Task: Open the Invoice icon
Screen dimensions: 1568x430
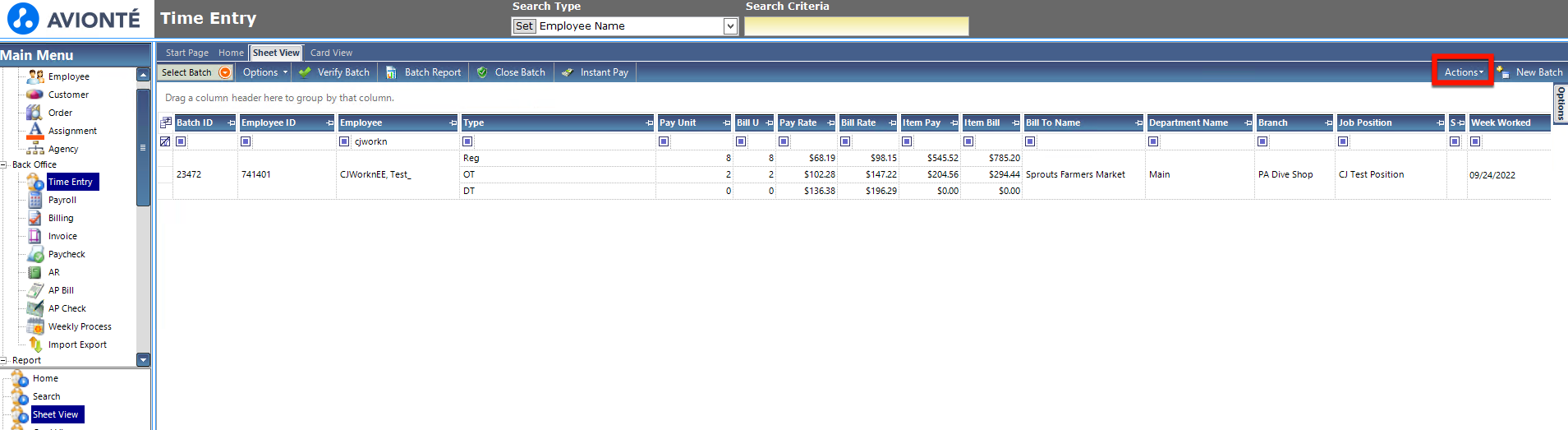Action: coord(35,236)
